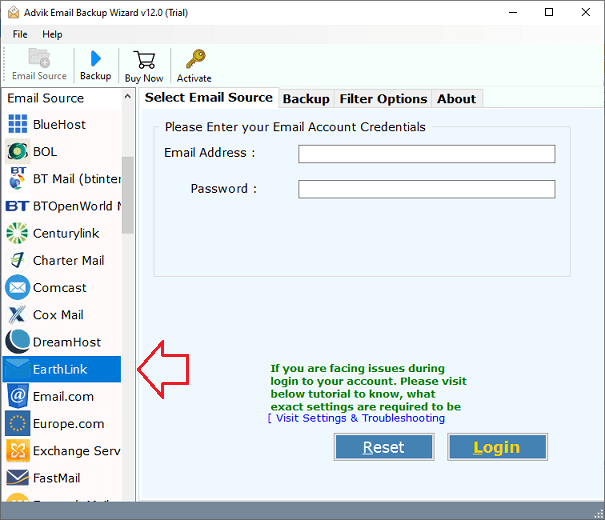Click the Reset button

384,447
